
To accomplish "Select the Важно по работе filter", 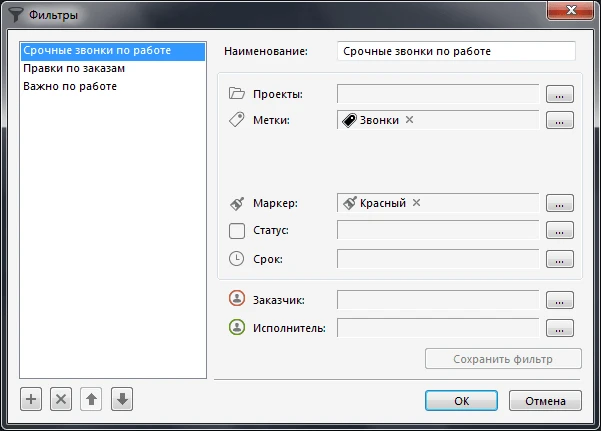I will point(70,86).
